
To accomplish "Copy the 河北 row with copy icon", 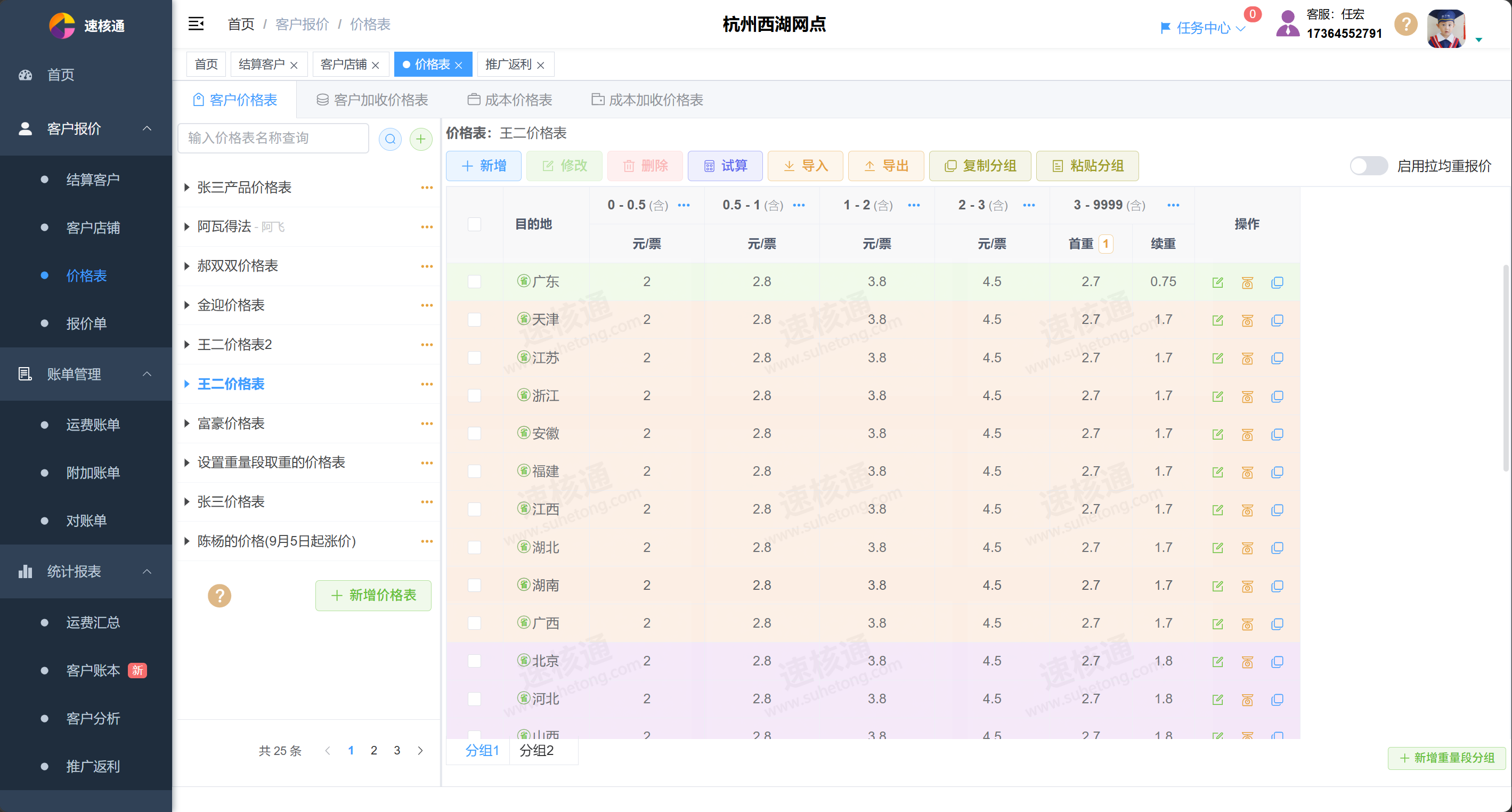I will click(1277, 699).
